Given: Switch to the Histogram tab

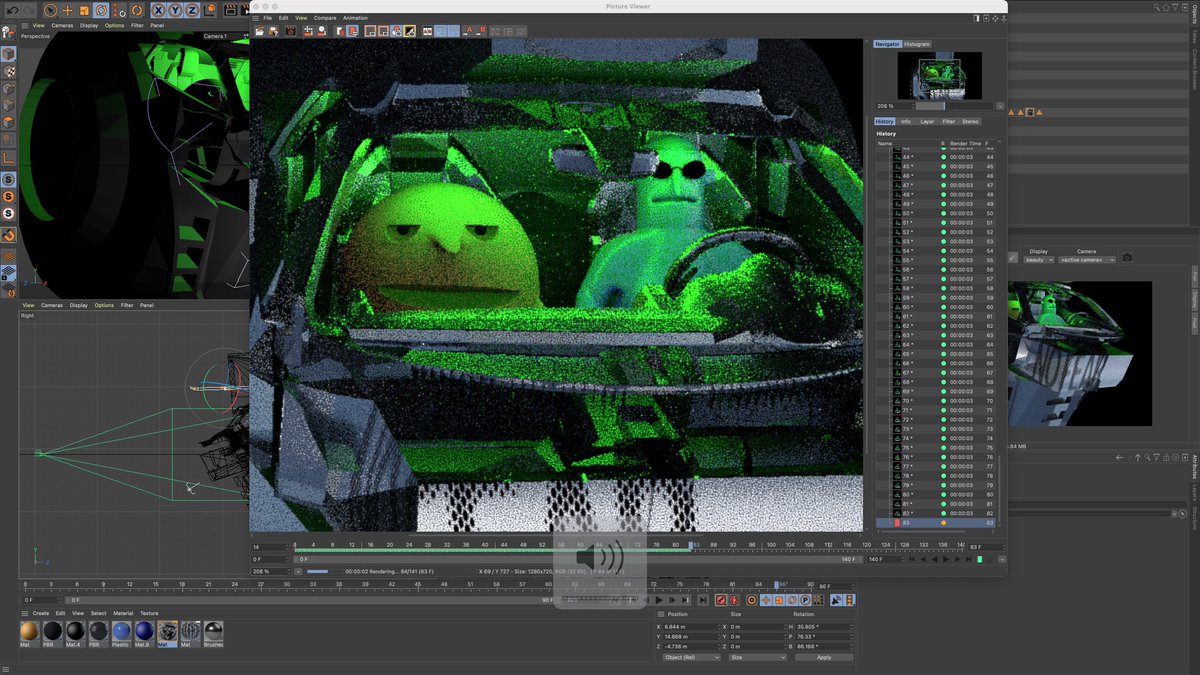Looking at the screenshot, I should click(x=917, y=44).
